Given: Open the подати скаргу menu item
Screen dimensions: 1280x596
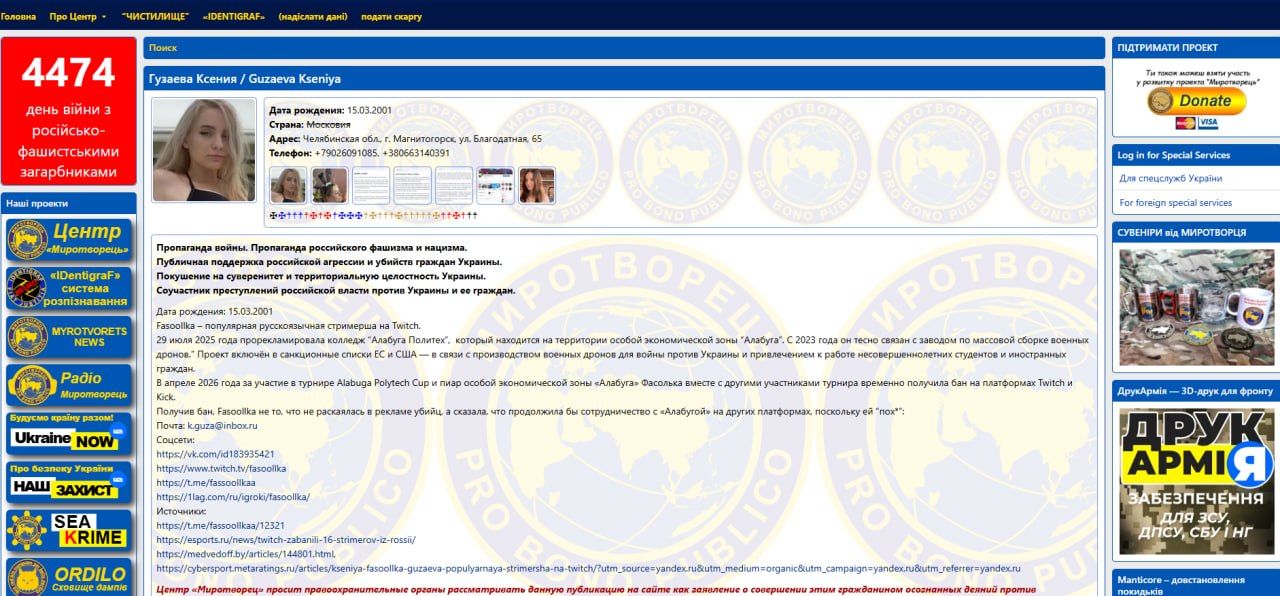Looking at the screenshot, I should 391,17.
